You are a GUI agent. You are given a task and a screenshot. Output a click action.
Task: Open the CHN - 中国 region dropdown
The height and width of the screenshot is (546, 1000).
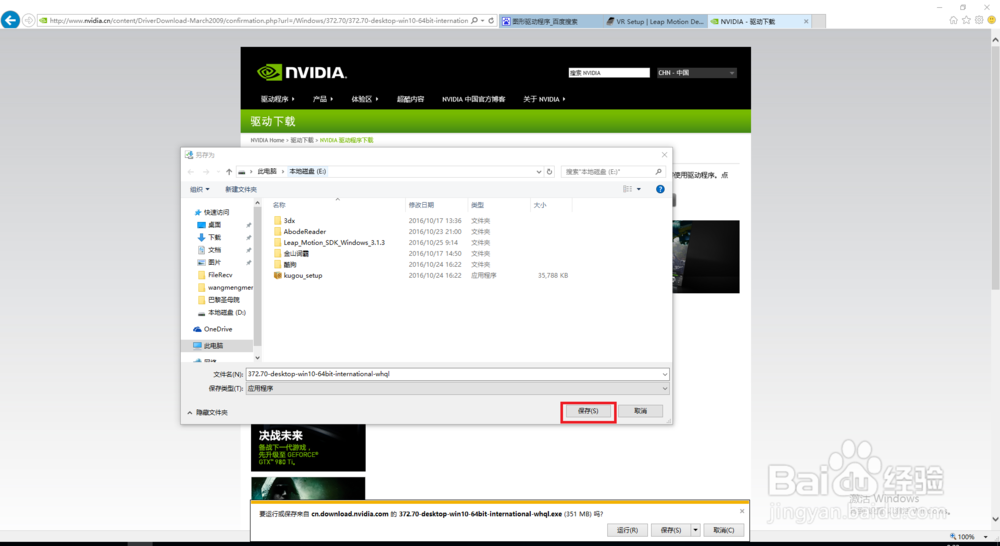click(696, 73)
